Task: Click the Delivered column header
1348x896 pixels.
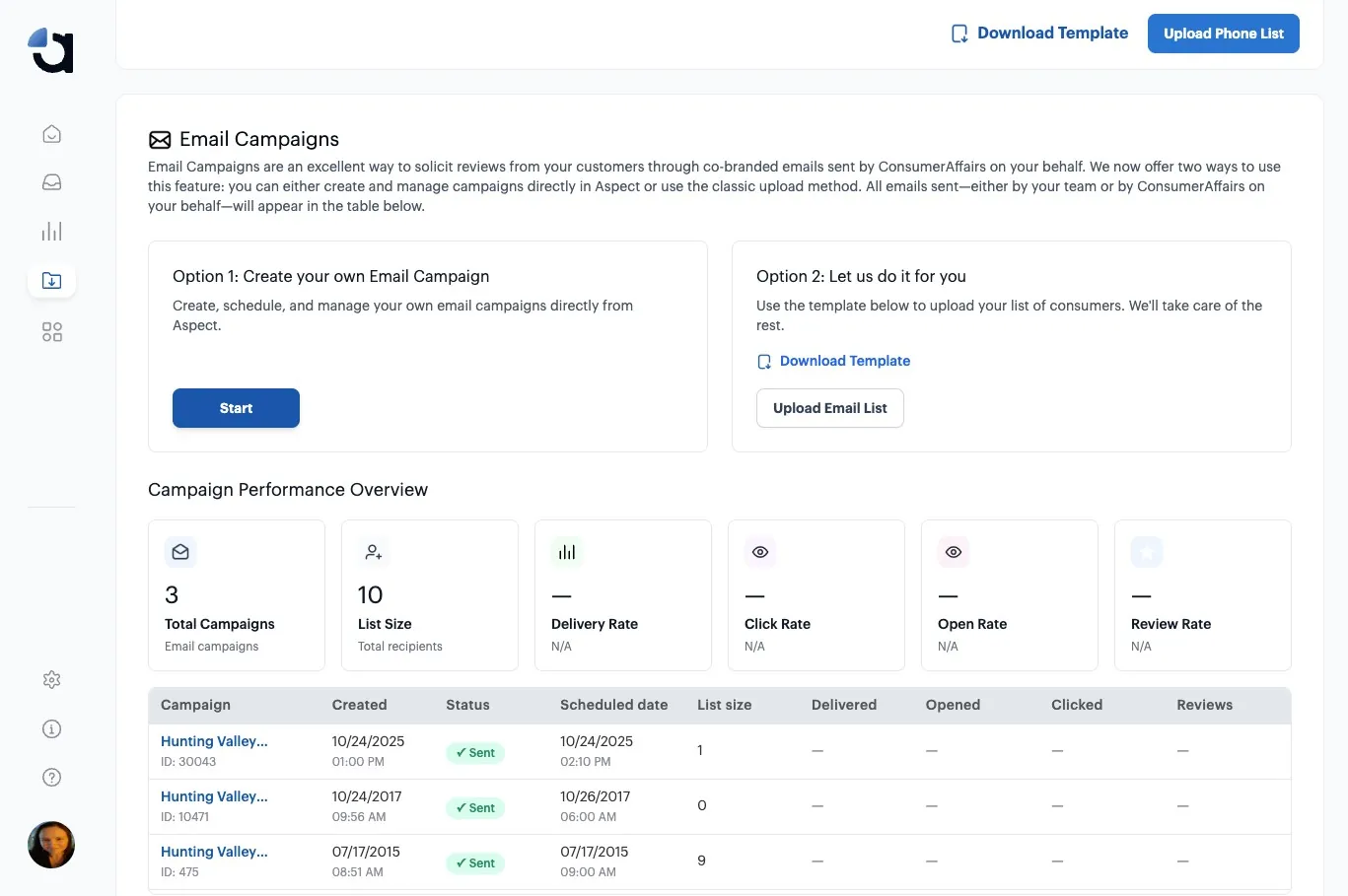Action: [844, 705]
